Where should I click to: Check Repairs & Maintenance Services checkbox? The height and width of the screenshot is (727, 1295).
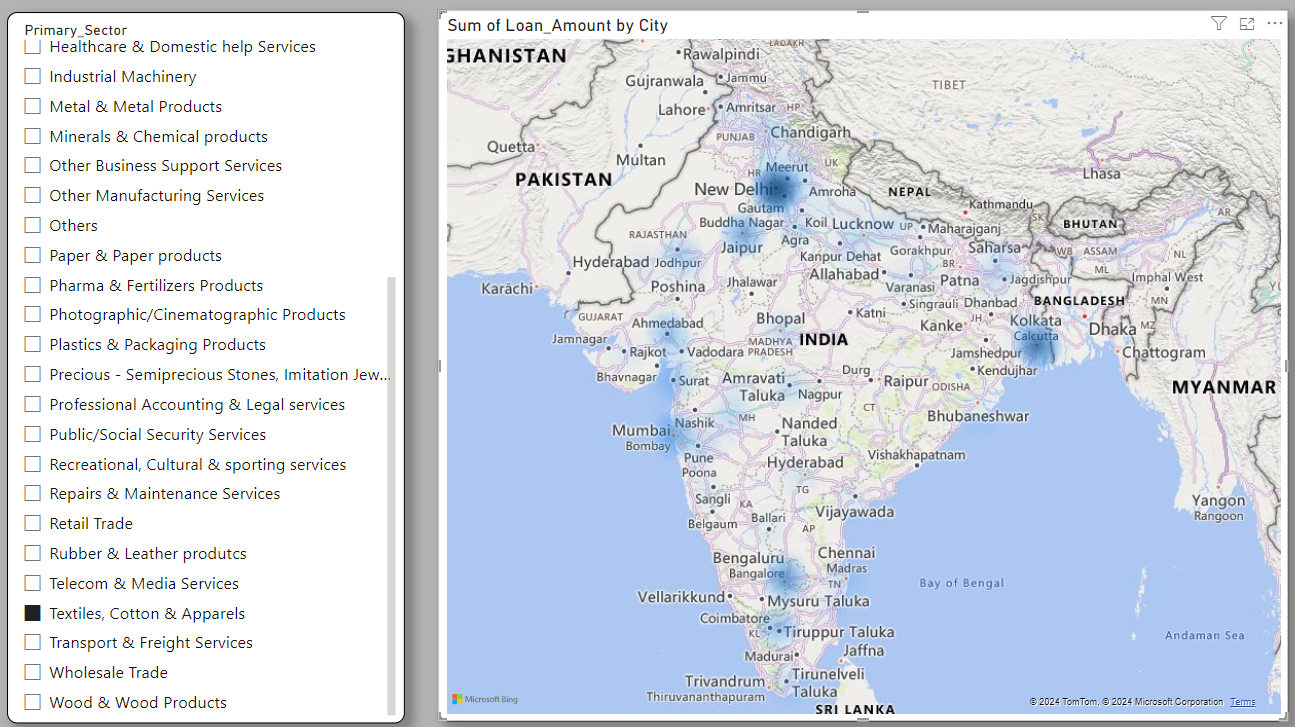coord(33,493)
